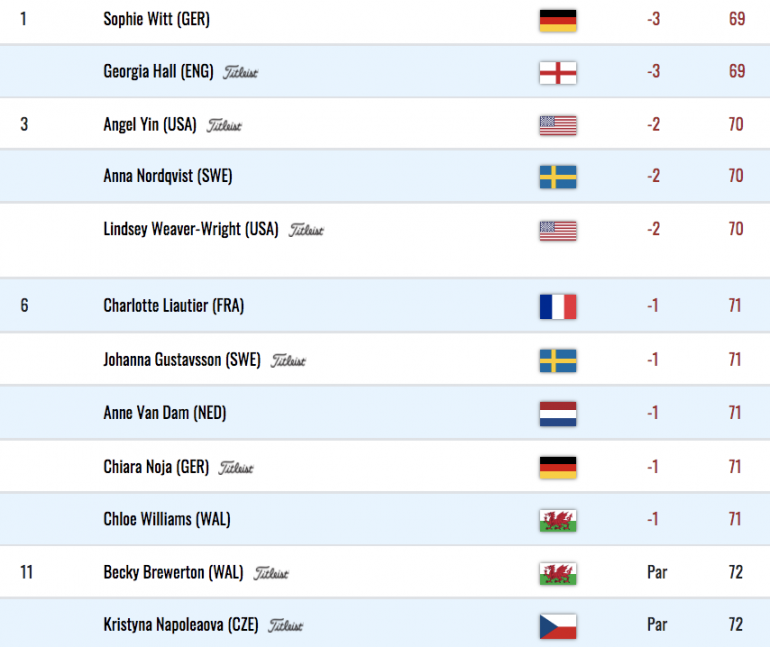Click the Czech flag beside Kristyna Napoleaova
Image resolution: width=770 pixels, height=647 pixels.
click(557, 626)
